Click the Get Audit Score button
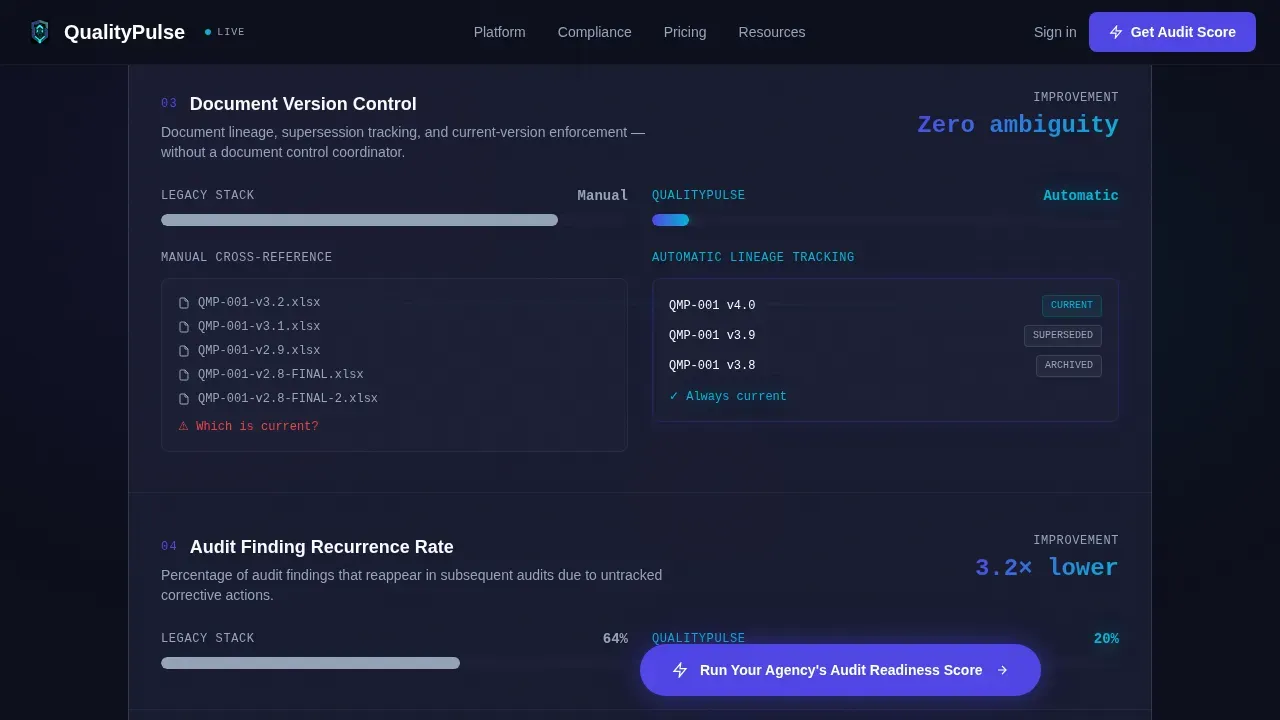The image size is (1280, 720). coord(1172,32)
